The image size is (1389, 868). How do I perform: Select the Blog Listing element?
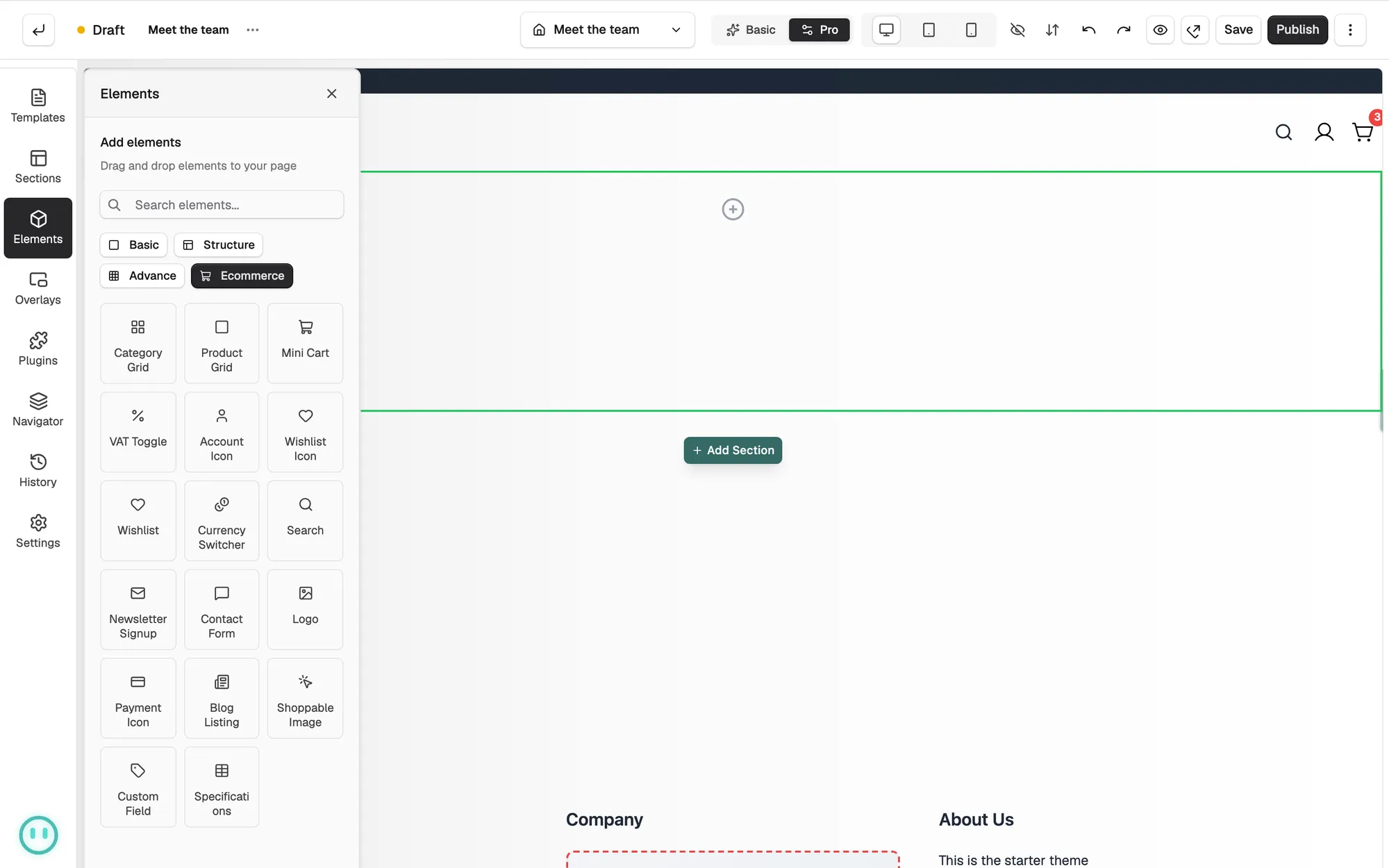pos(222,699)
